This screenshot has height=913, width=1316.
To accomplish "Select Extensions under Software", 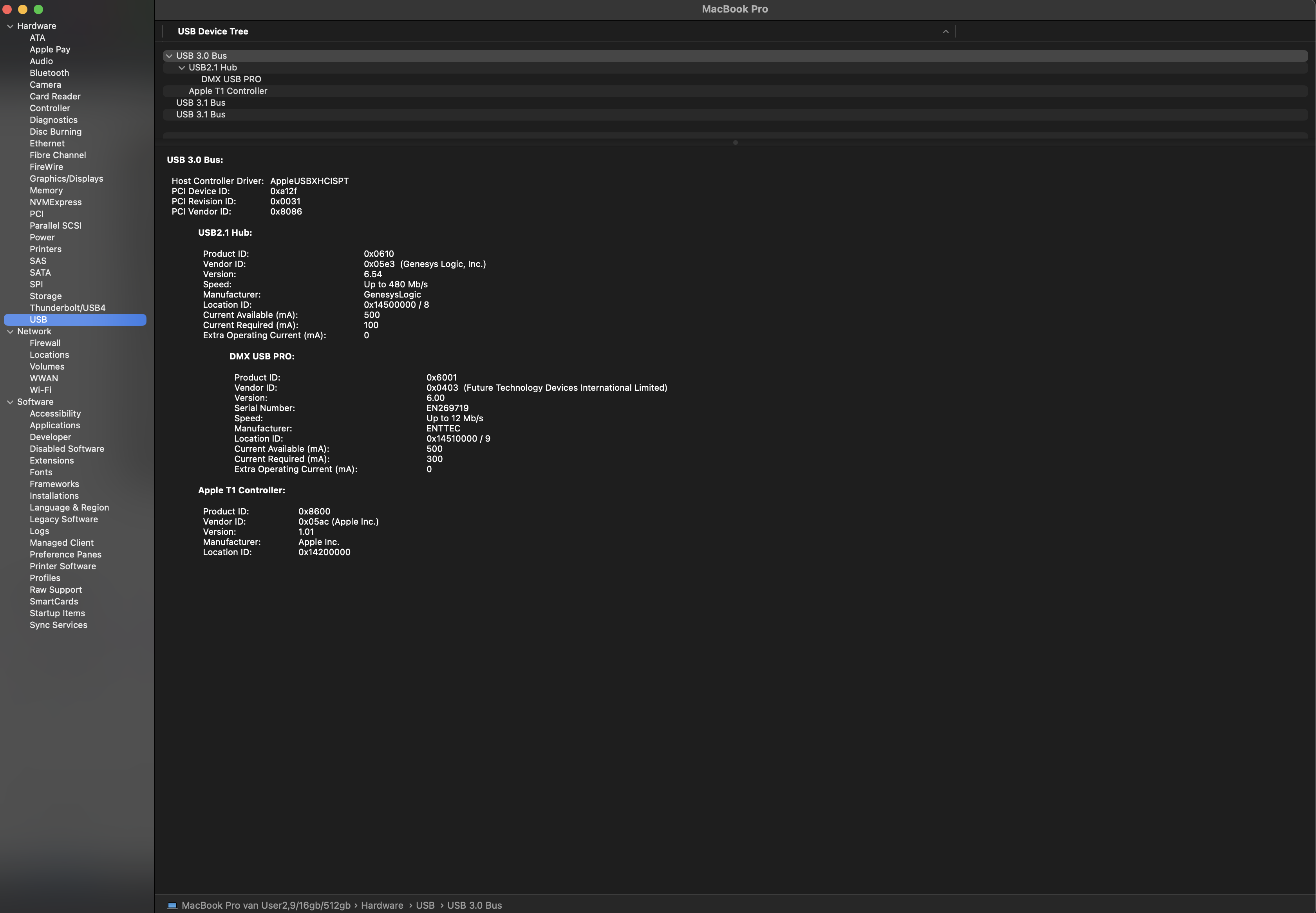I will [x=51, y=460].
